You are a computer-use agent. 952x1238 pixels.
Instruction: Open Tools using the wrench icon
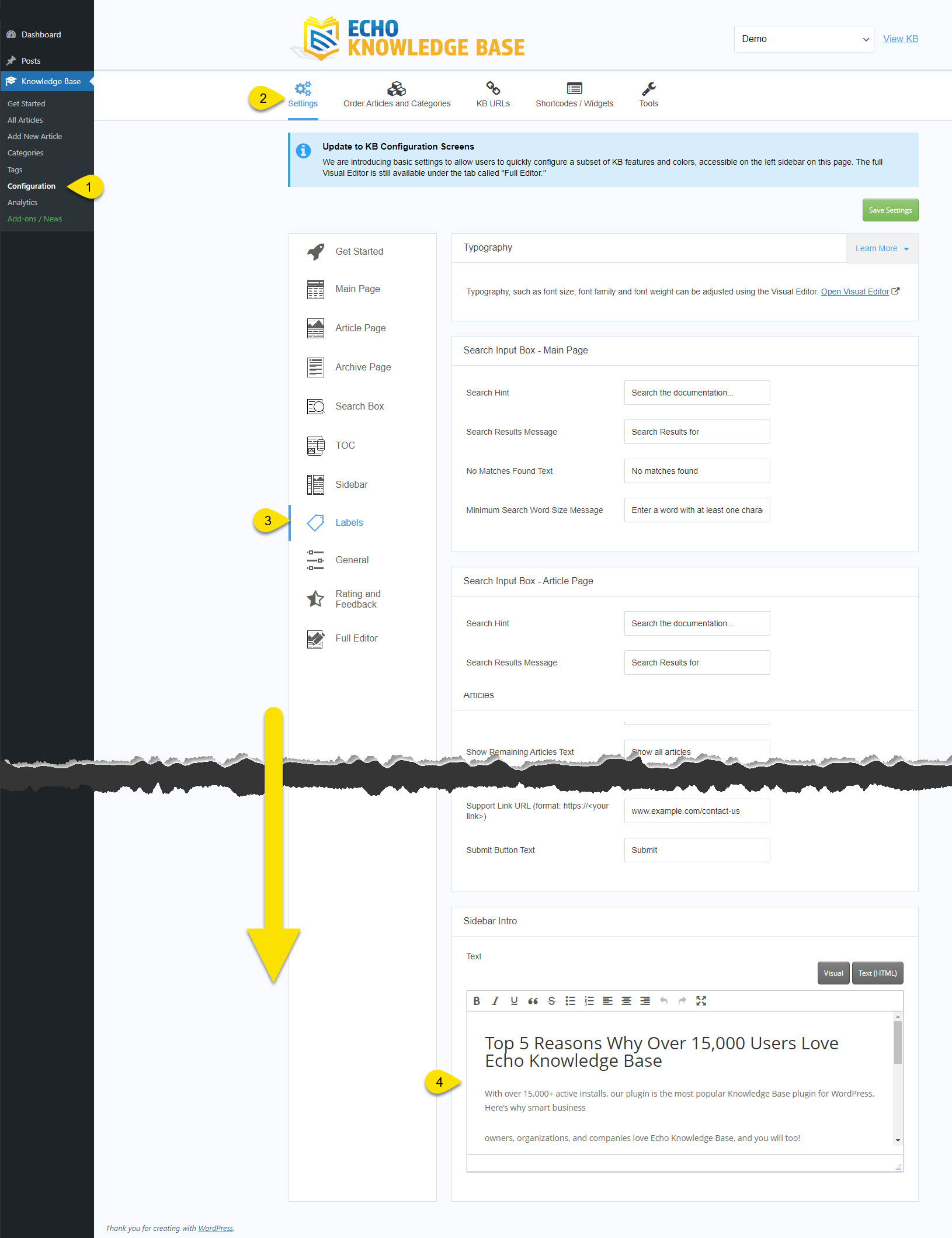tap(648, 89)
